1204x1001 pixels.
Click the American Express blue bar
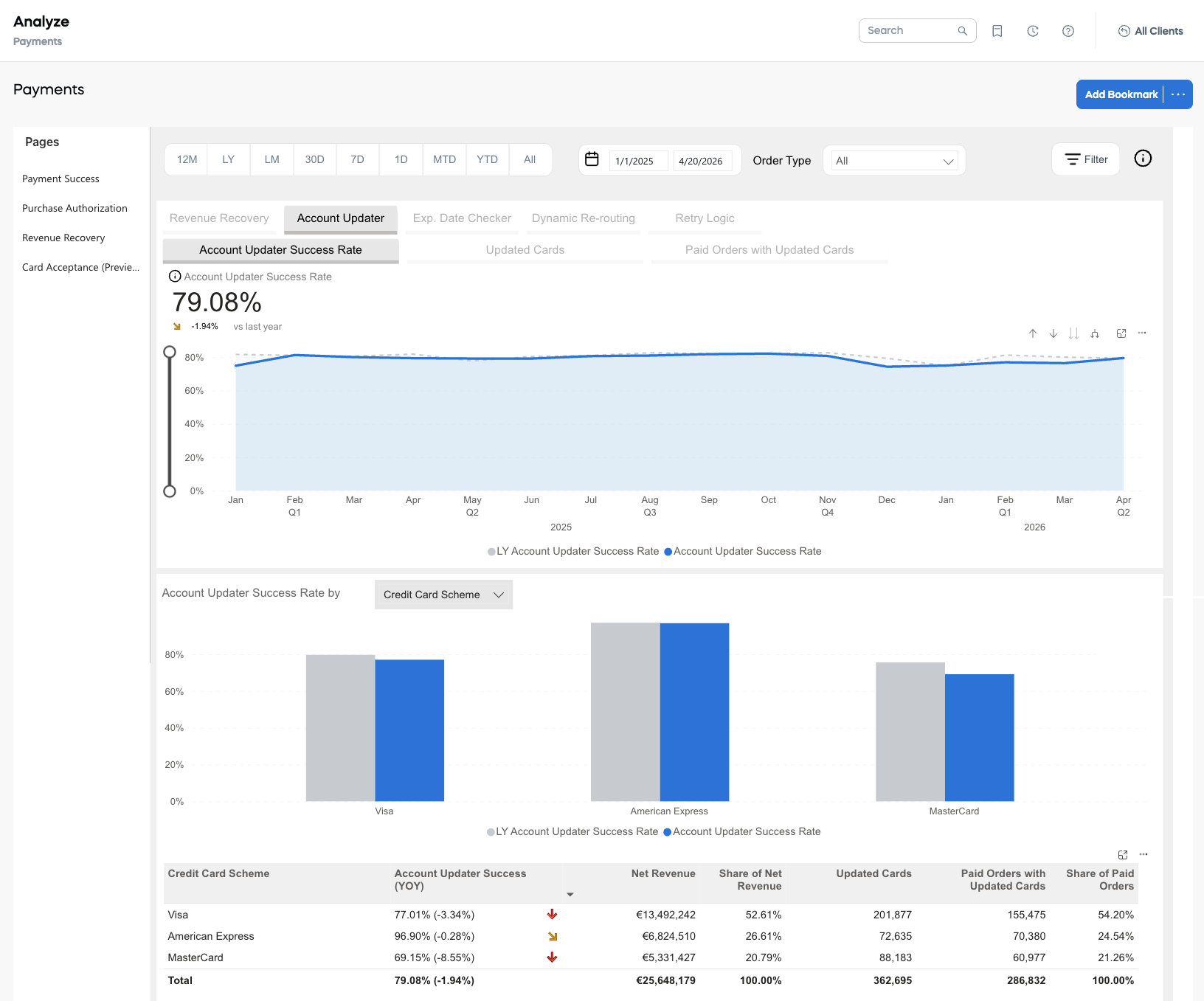[x=694, y=713]
